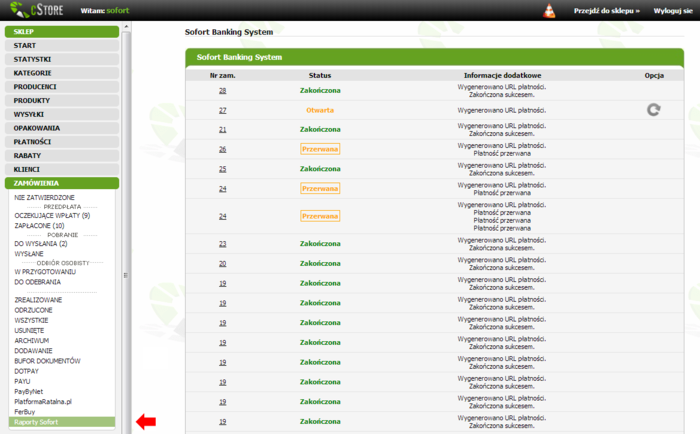Select OCZEKUJĄCE WPŁATY (9) orders
The image size is (700, 434).
[52, 215]
